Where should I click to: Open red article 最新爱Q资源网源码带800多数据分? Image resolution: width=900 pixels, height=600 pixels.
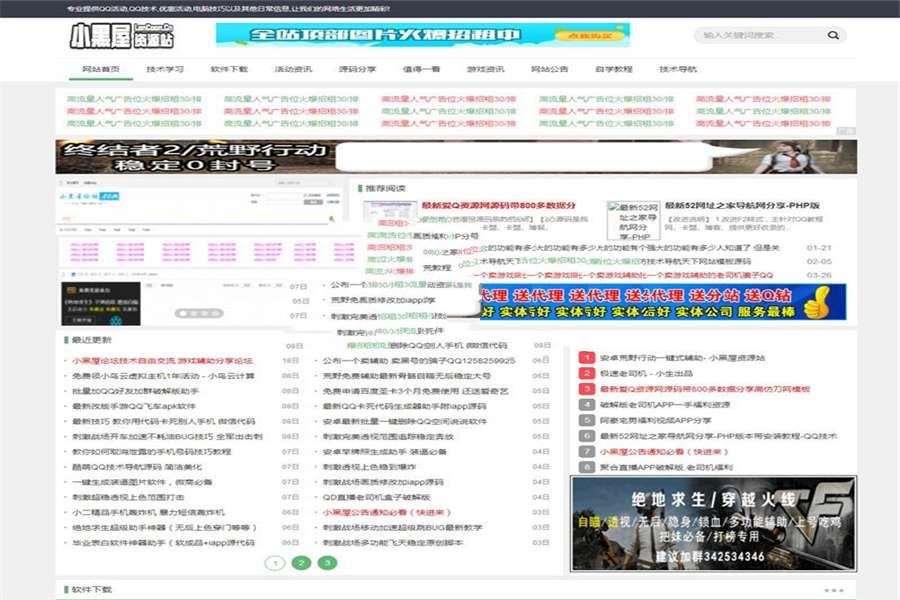coord(499,205)
